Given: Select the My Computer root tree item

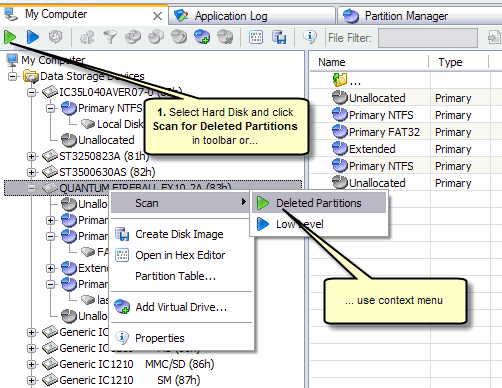Looking at the screenshot, I should pyautogui.click(x=53, y=60).
